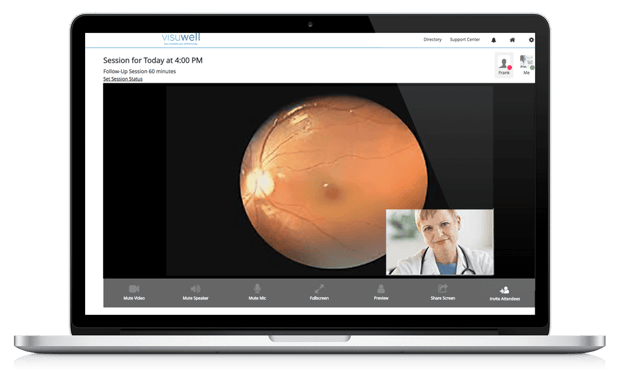
Task: Click the retina image in main video
Action: tap(334, 183)
